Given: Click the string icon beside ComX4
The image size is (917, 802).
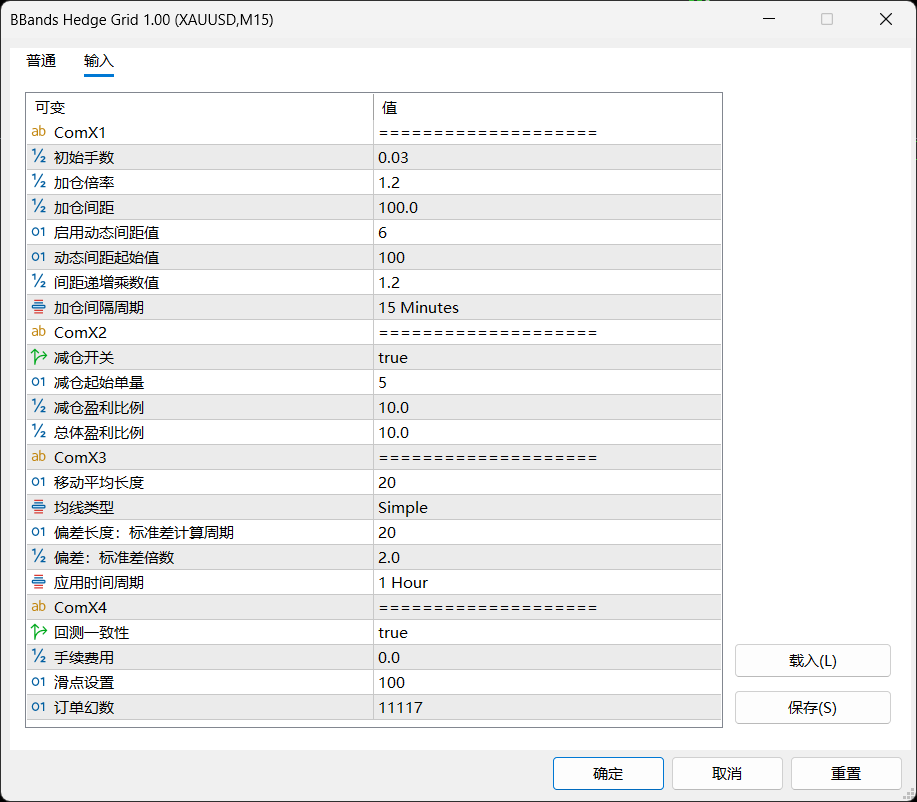Looking at the screenshot, I should (39, 607).
